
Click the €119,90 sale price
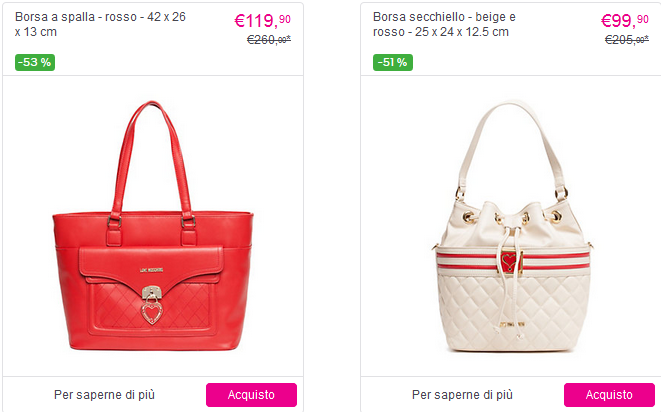click(x=263, y=20)
